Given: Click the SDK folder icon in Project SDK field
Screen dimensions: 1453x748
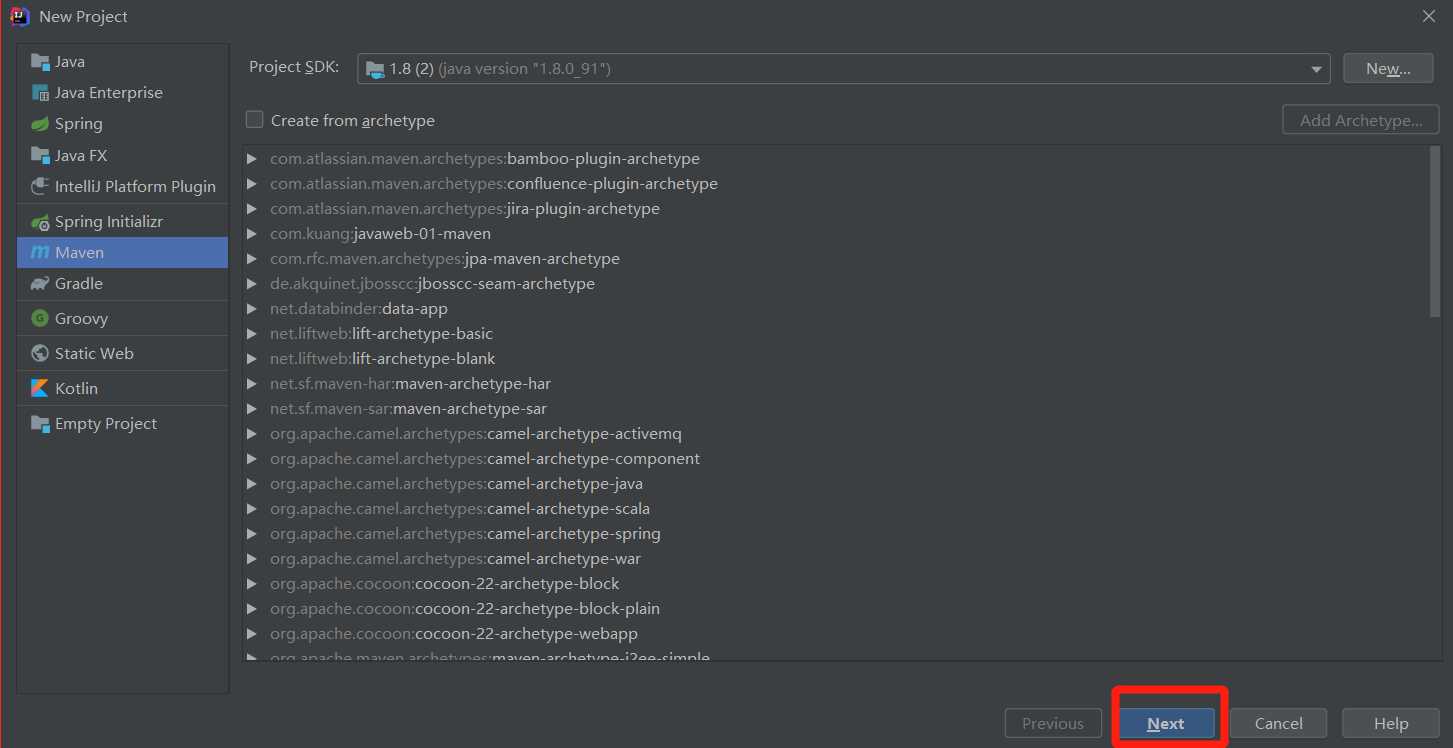Looking at the screenshot, I should coord(375,69).
